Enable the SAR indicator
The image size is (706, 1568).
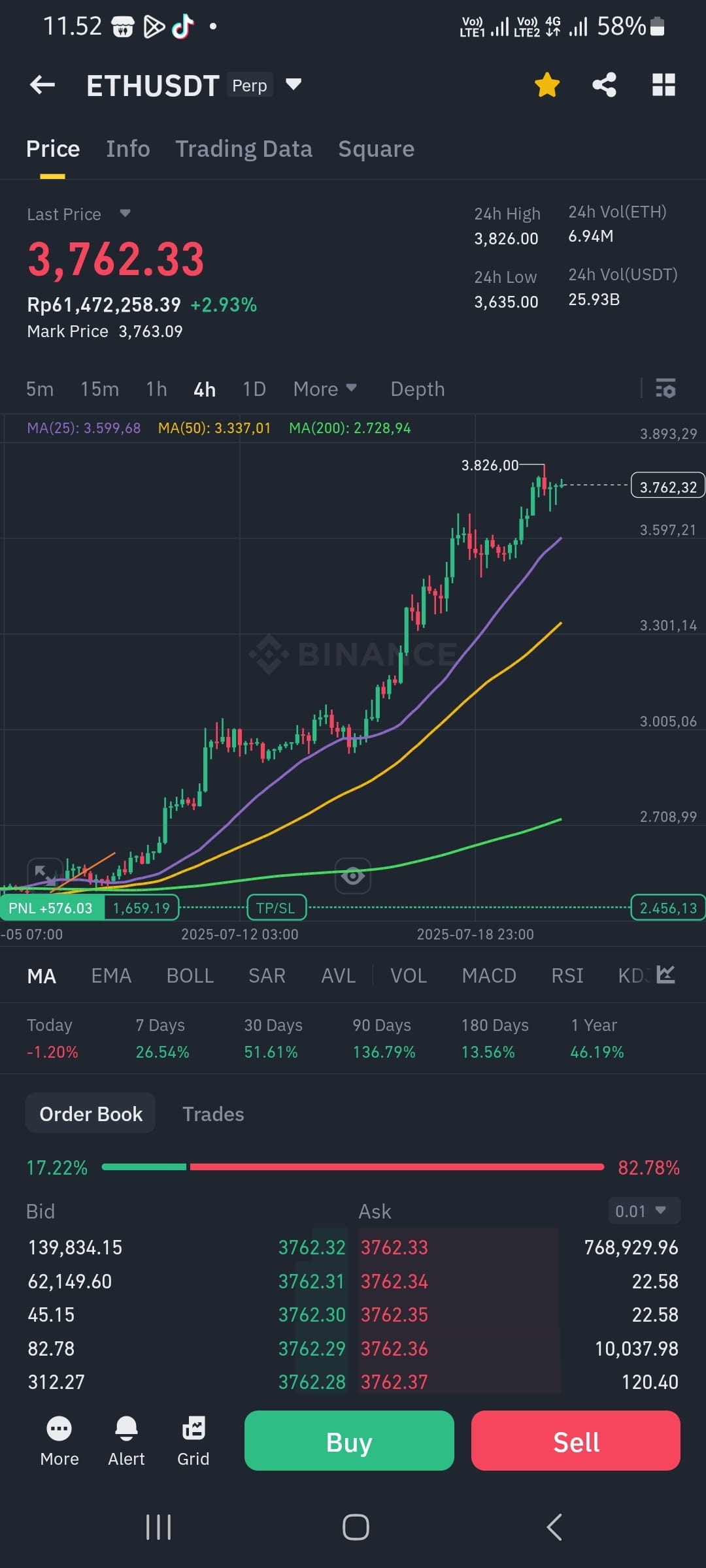point(267,976)
